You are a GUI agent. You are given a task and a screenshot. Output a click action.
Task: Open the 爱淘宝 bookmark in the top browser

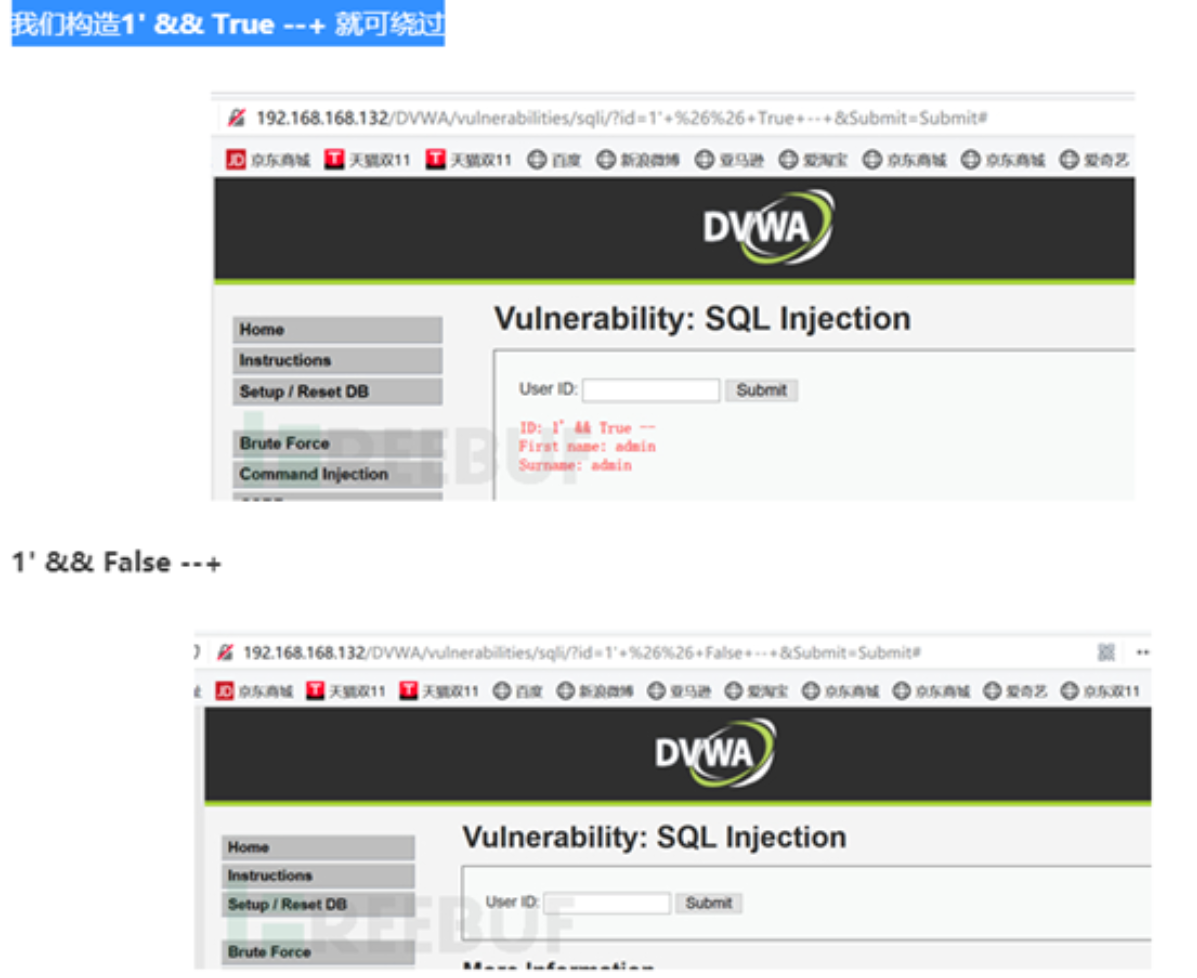(813, 160)
